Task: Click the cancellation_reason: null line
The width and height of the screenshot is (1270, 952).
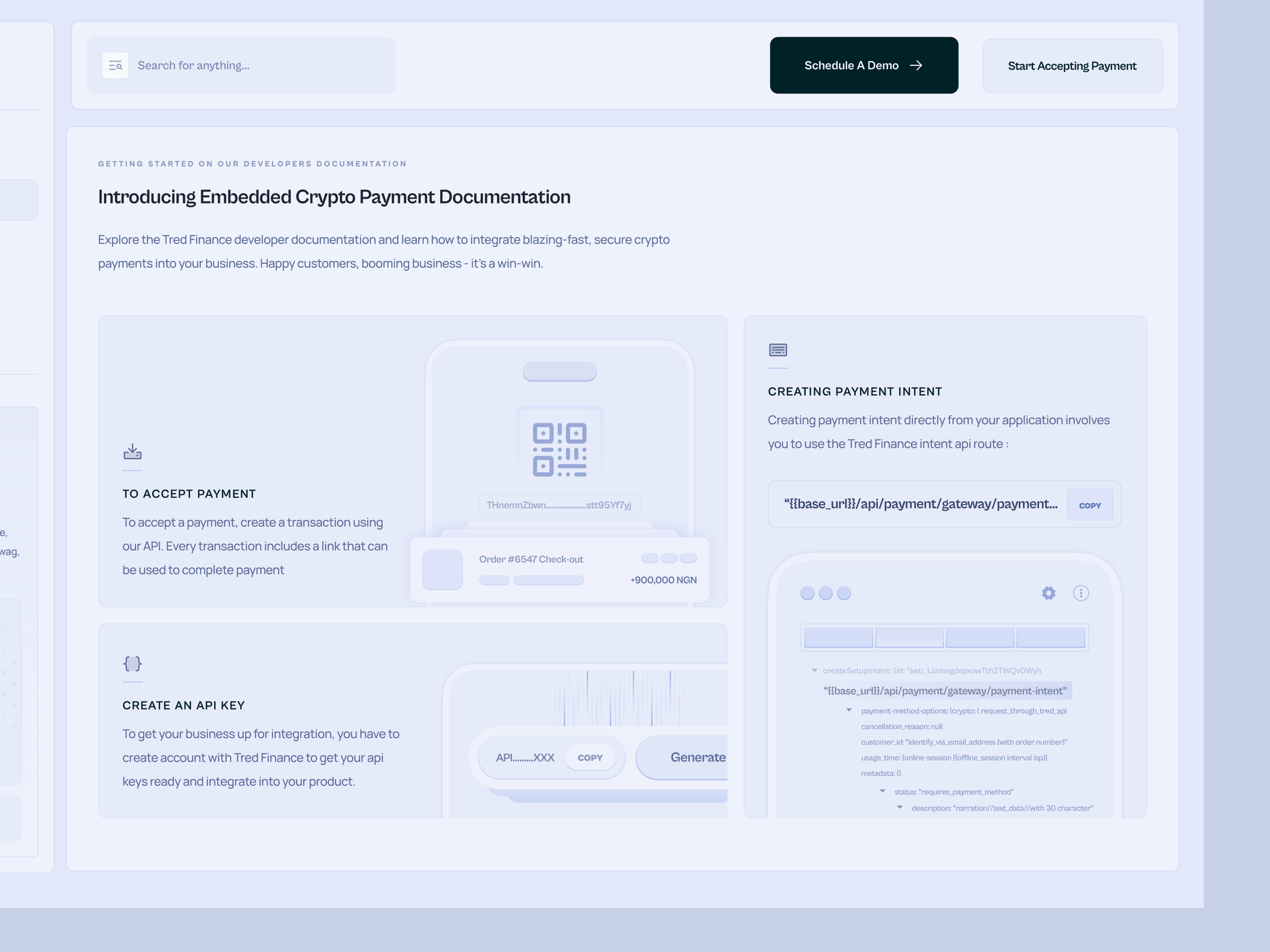Action: (x=901, y=726)
